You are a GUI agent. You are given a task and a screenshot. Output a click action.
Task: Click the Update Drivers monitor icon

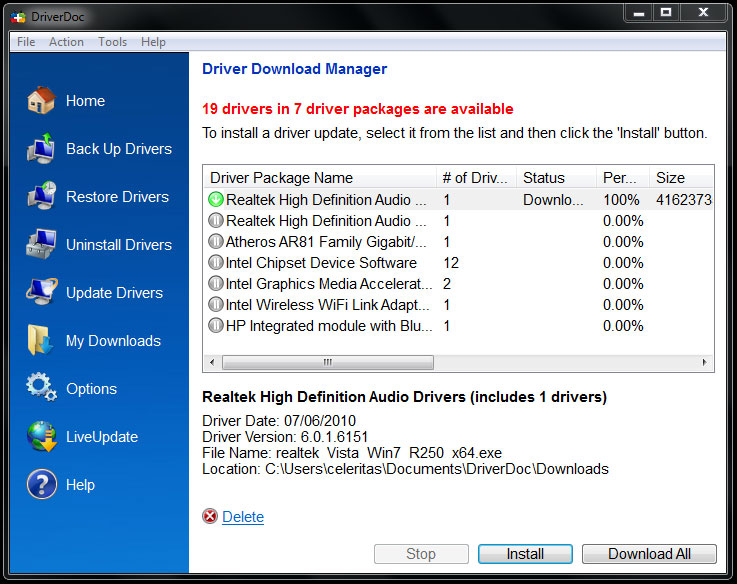tap(41, 292)
